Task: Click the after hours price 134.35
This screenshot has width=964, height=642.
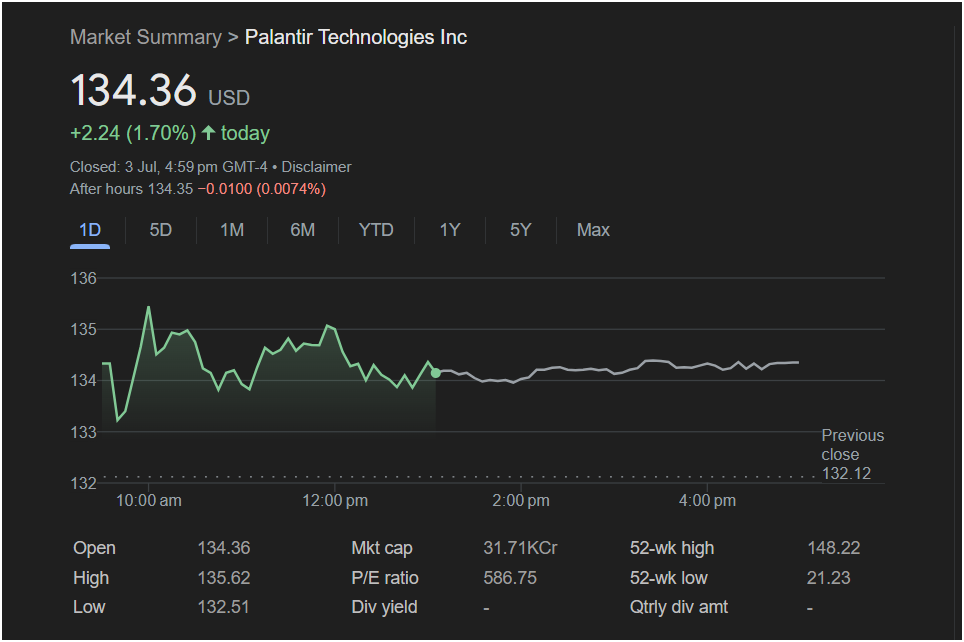Action: [170, 189]
